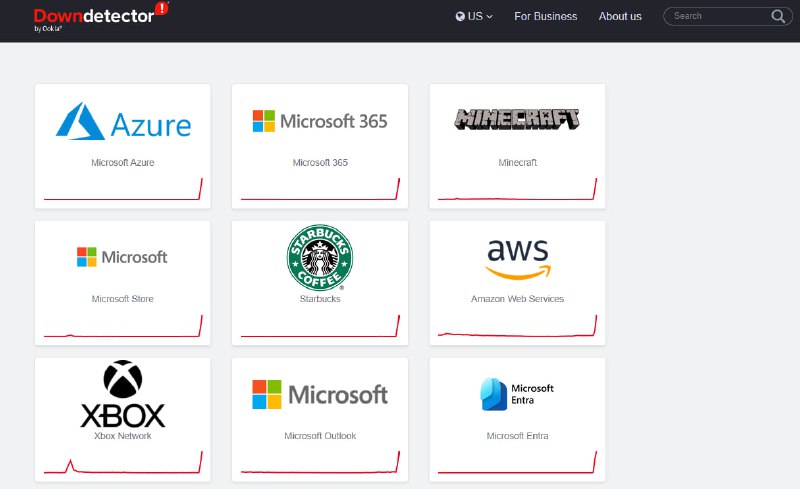Click the Minecraft logo

pyautogui.click(x=517, y=119)
